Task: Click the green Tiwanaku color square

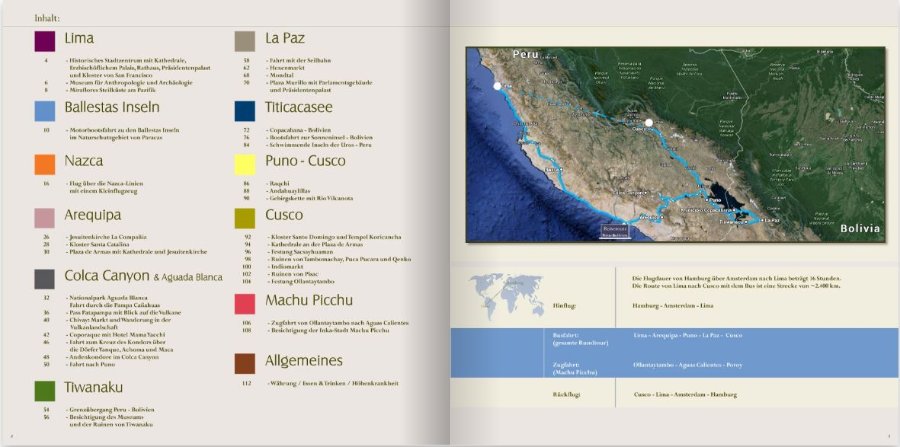Action: (45, 391)
